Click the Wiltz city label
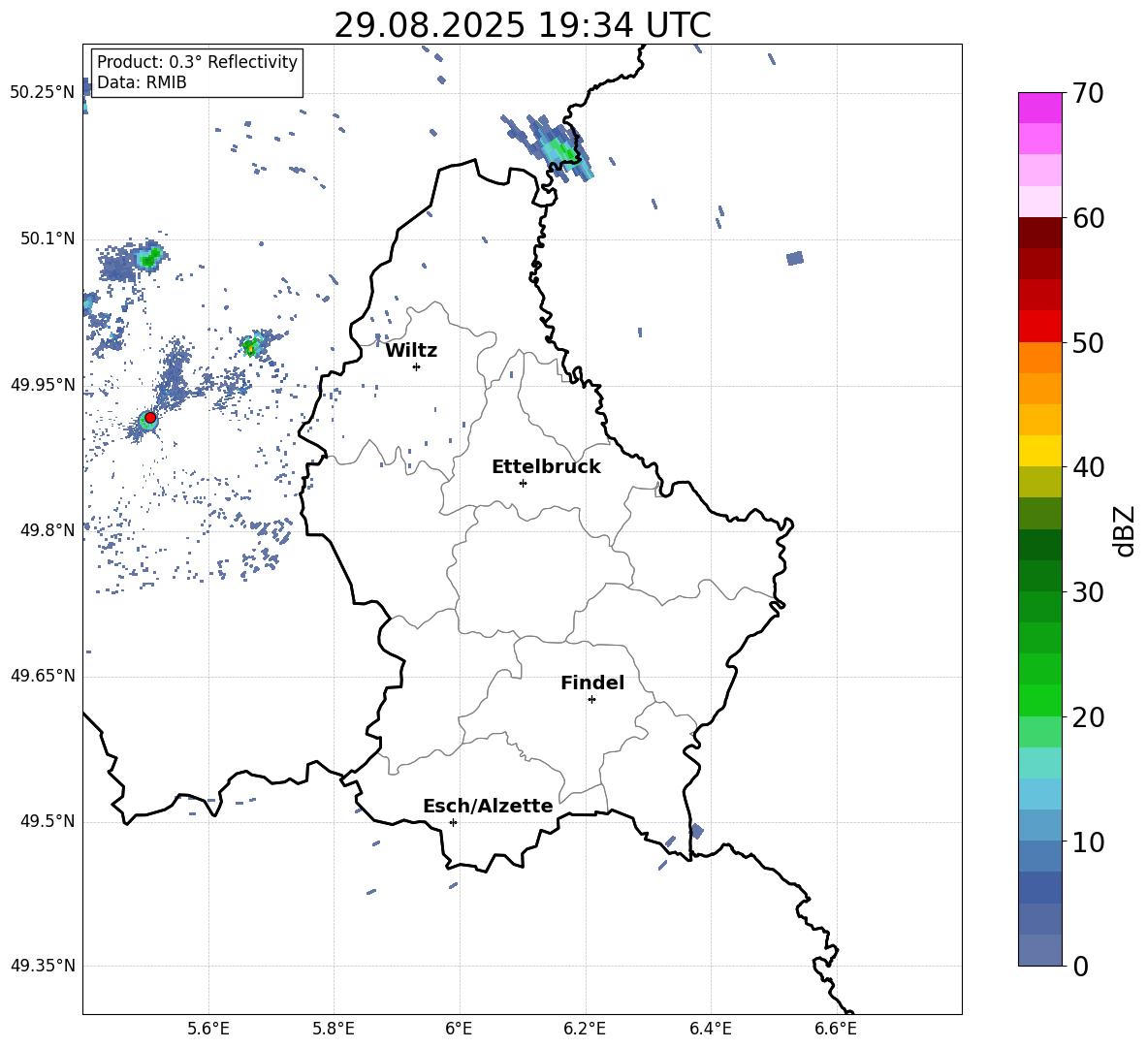Screen dimensions: 1148x1048 point(411,351)
